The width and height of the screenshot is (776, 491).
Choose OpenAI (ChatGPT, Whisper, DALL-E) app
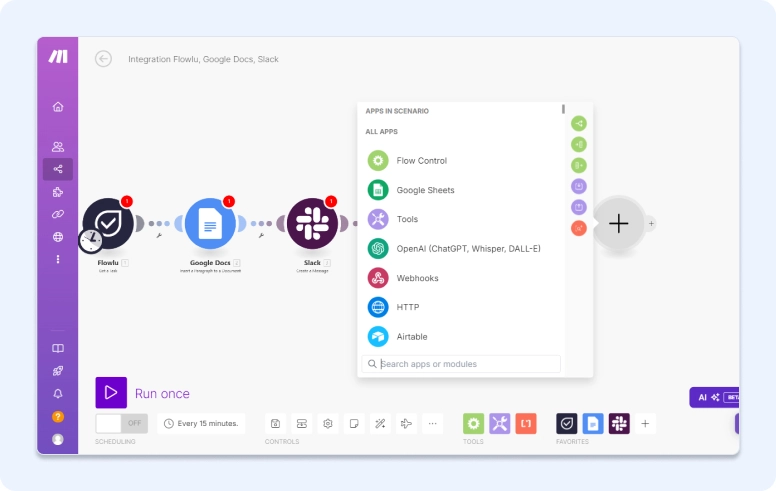(x=462, y=248)
